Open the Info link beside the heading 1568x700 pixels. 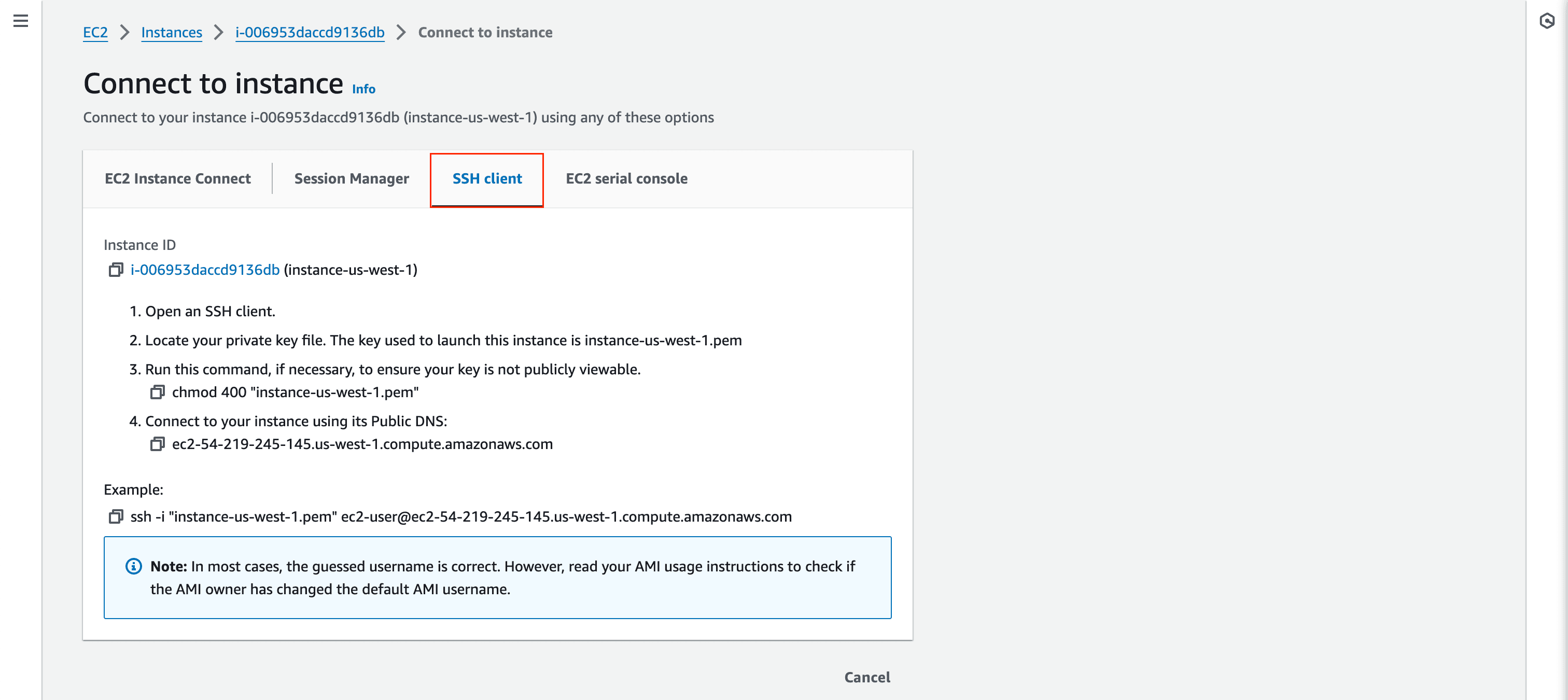click(x=363, y=90)
